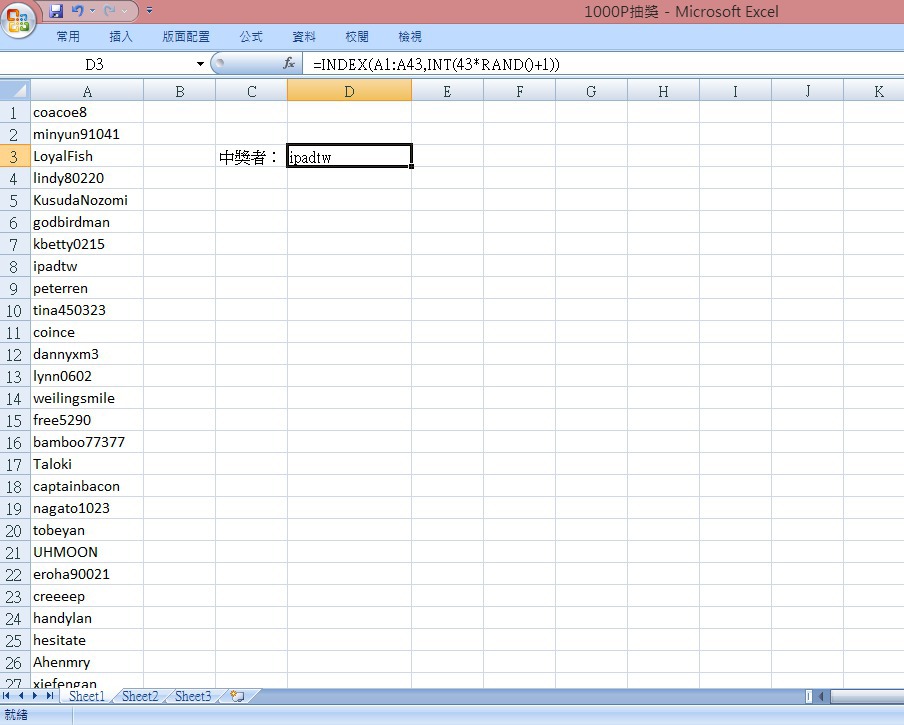Screen dimensions: 904x725
Task: Select row 1 header
Action: pyautogui.click(x=14, y=112)
